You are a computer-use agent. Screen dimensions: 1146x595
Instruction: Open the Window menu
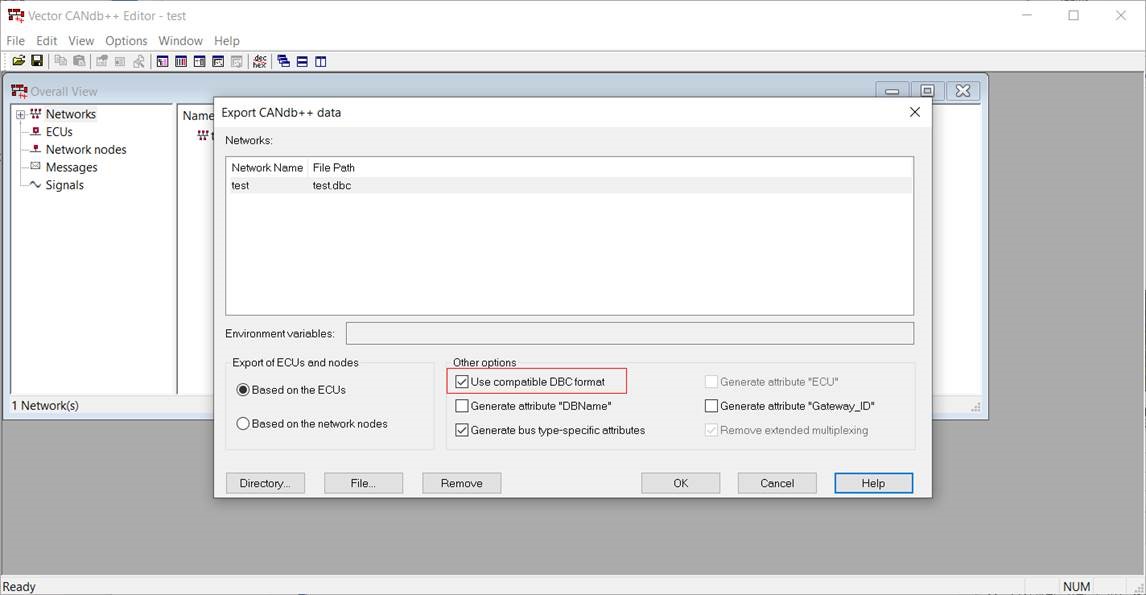tap(181, 41)
